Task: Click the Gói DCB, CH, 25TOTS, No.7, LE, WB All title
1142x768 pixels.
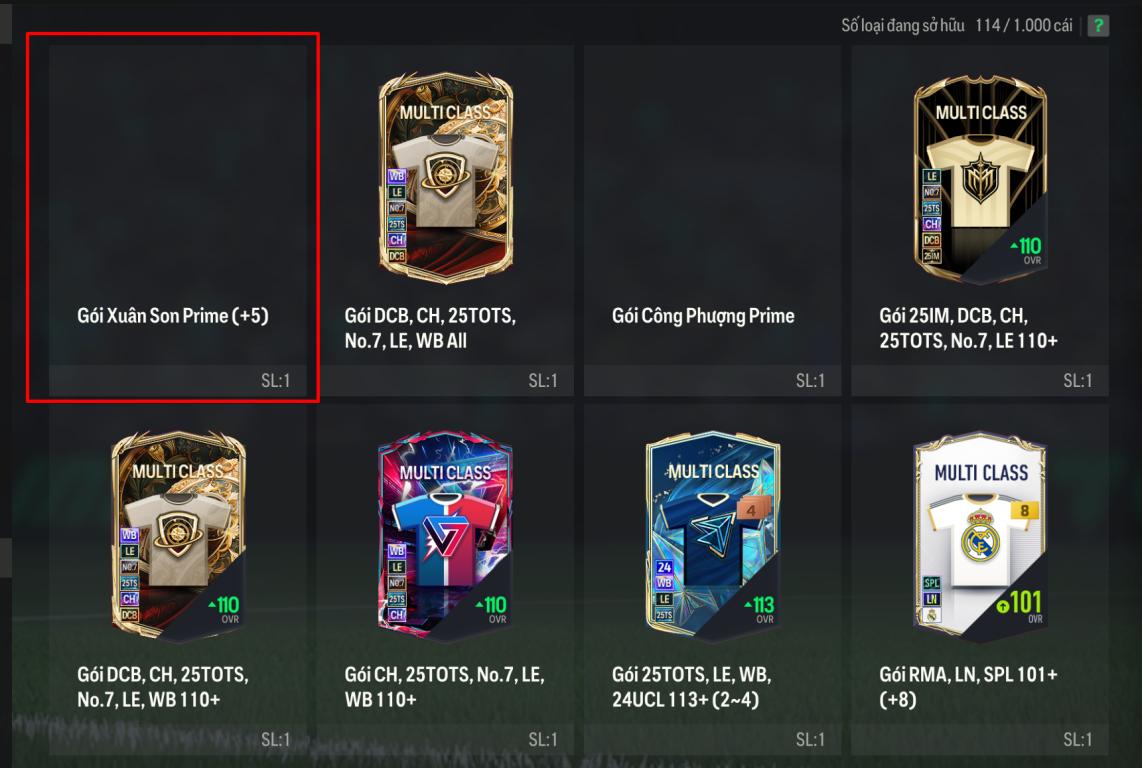Action: click(x=430, y=328)
